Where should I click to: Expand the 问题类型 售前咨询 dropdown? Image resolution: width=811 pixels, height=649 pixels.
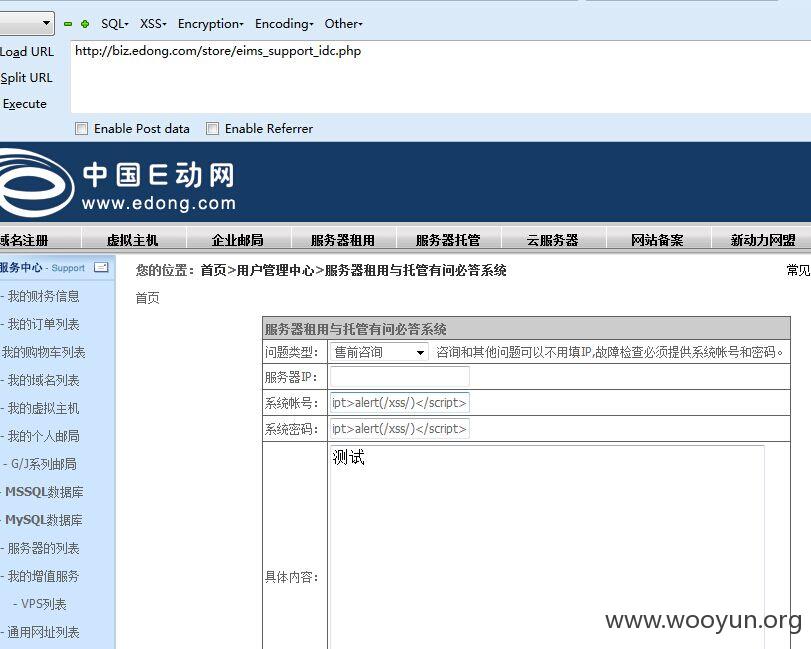coord(379,352)
